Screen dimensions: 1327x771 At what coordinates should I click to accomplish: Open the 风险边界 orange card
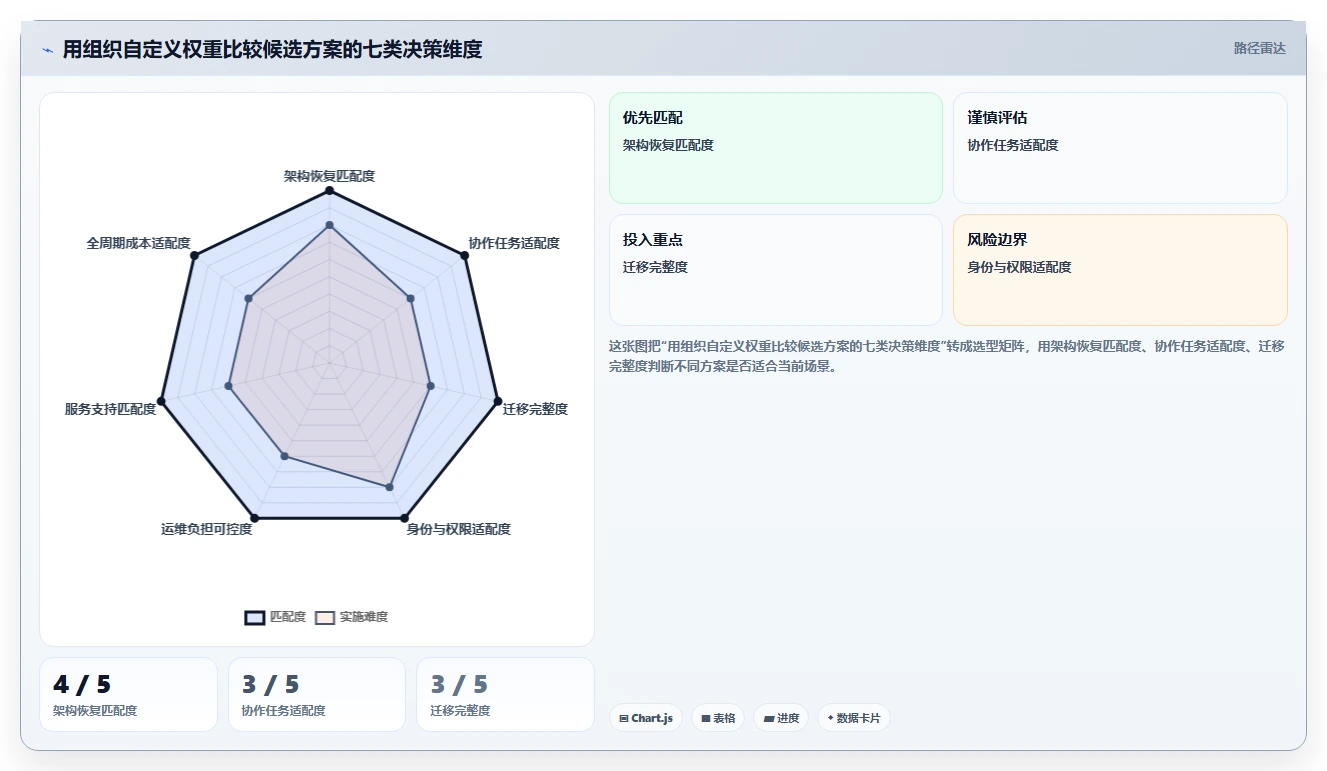pos(1120,270)
